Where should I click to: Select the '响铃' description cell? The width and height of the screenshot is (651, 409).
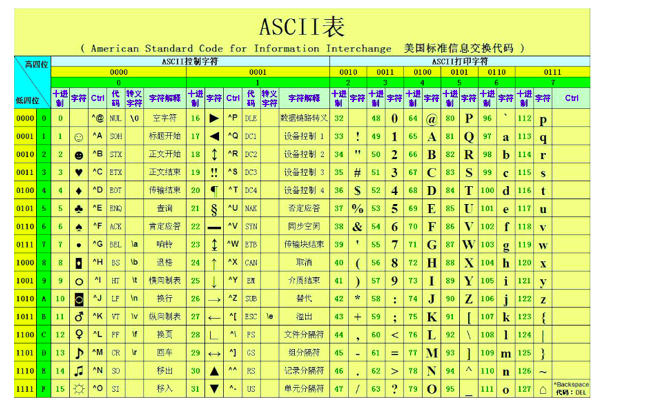[164, 245]
